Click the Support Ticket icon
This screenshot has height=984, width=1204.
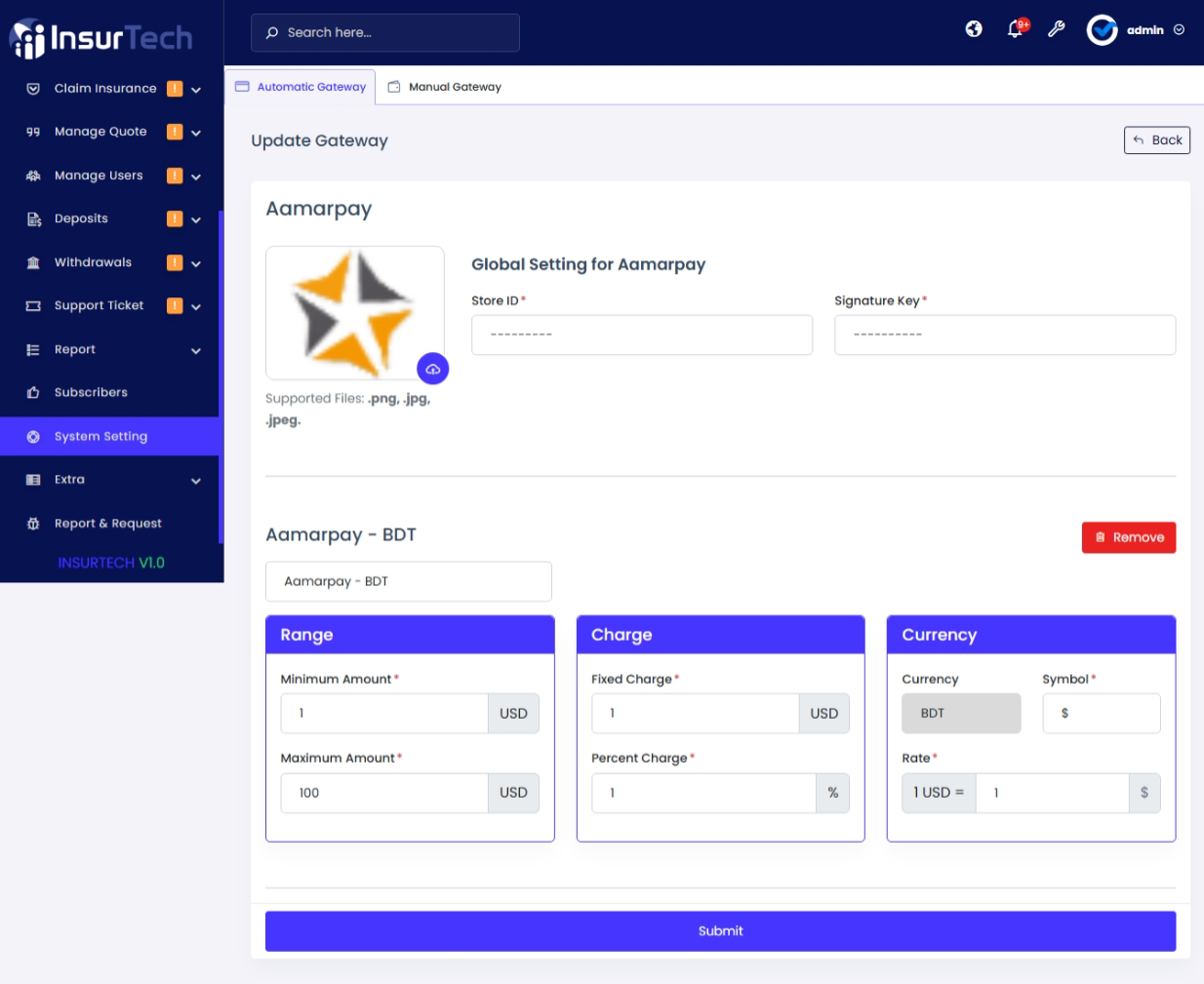point(33,306)
